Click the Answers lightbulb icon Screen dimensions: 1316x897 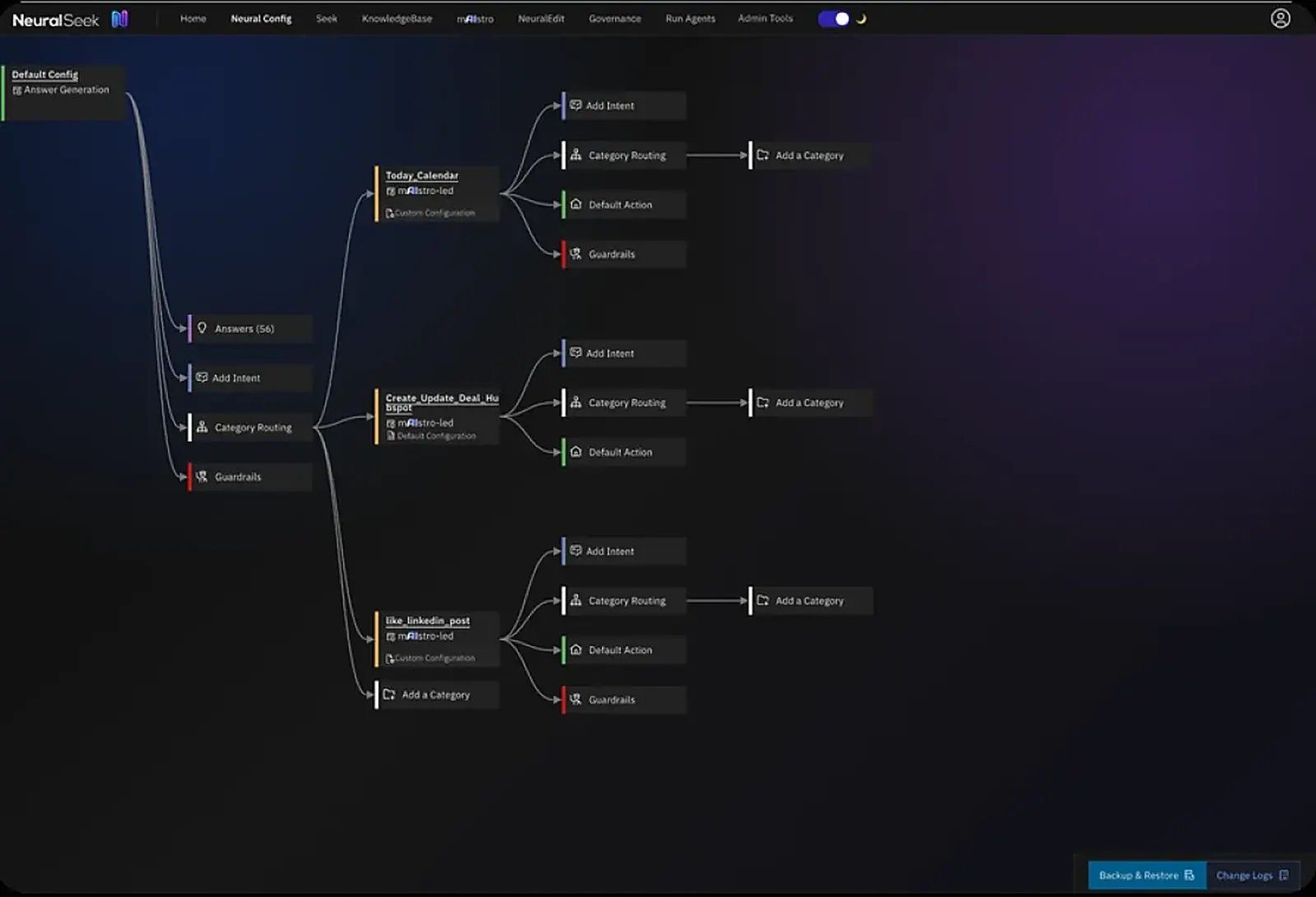pyautogui.click(x=202, y=328)
